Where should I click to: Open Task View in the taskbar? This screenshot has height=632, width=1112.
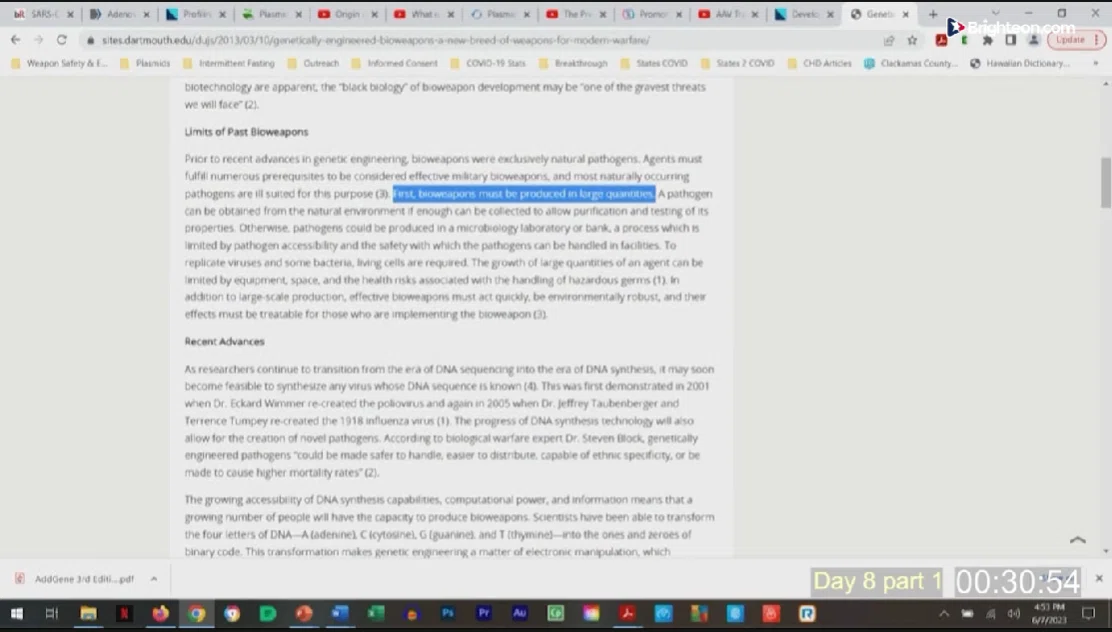tap(51, 614)
